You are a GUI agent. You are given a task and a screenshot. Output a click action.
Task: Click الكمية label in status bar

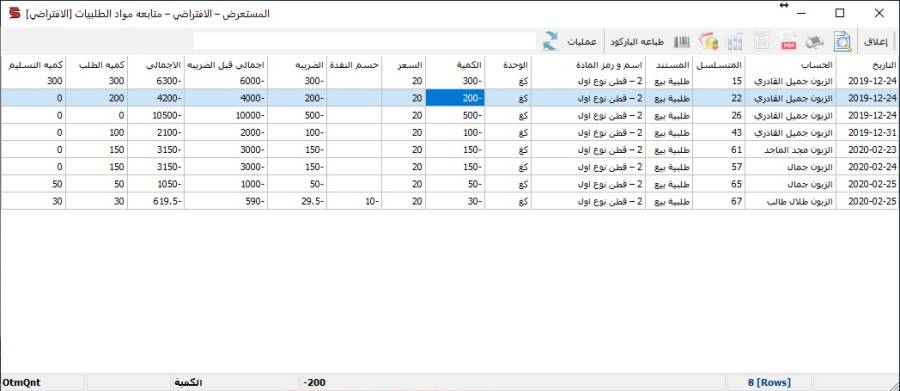coord(188,382)
